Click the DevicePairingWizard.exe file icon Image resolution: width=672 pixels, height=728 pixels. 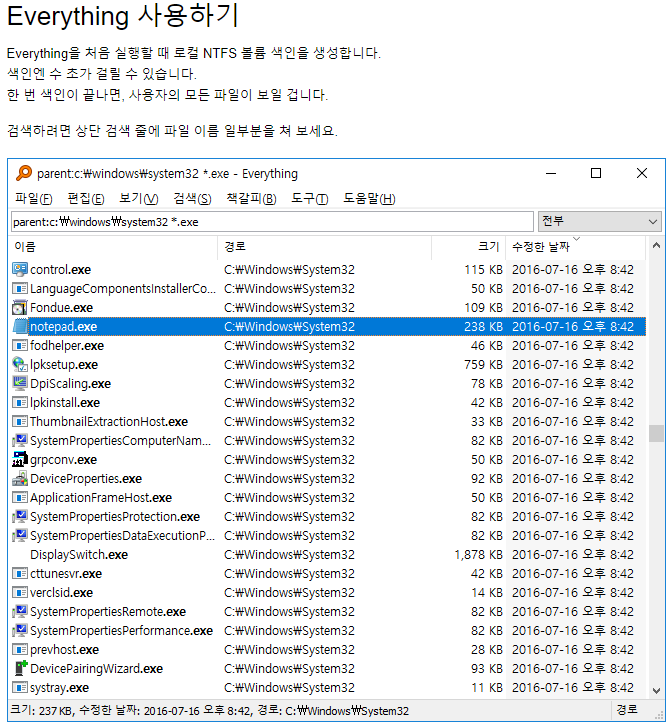tap(20, 669)
